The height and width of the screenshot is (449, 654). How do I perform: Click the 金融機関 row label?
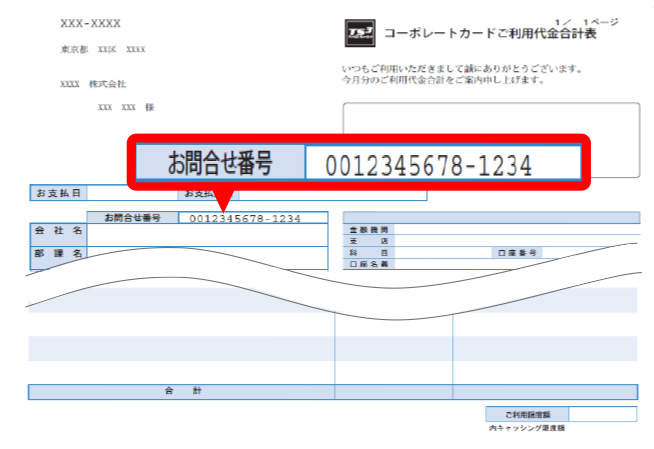pyautogui.click(x=369, y=229)
